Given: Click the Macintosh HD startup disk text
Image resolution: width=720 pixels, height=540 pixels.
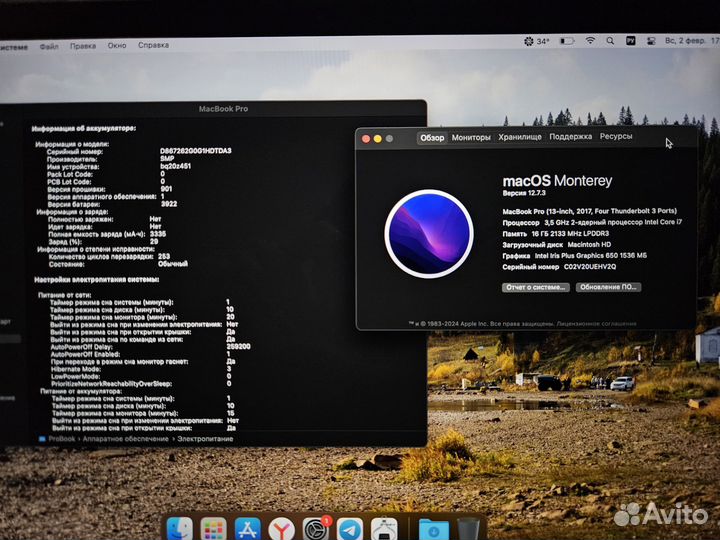Looking at the screenshot, I should [589, 245].
